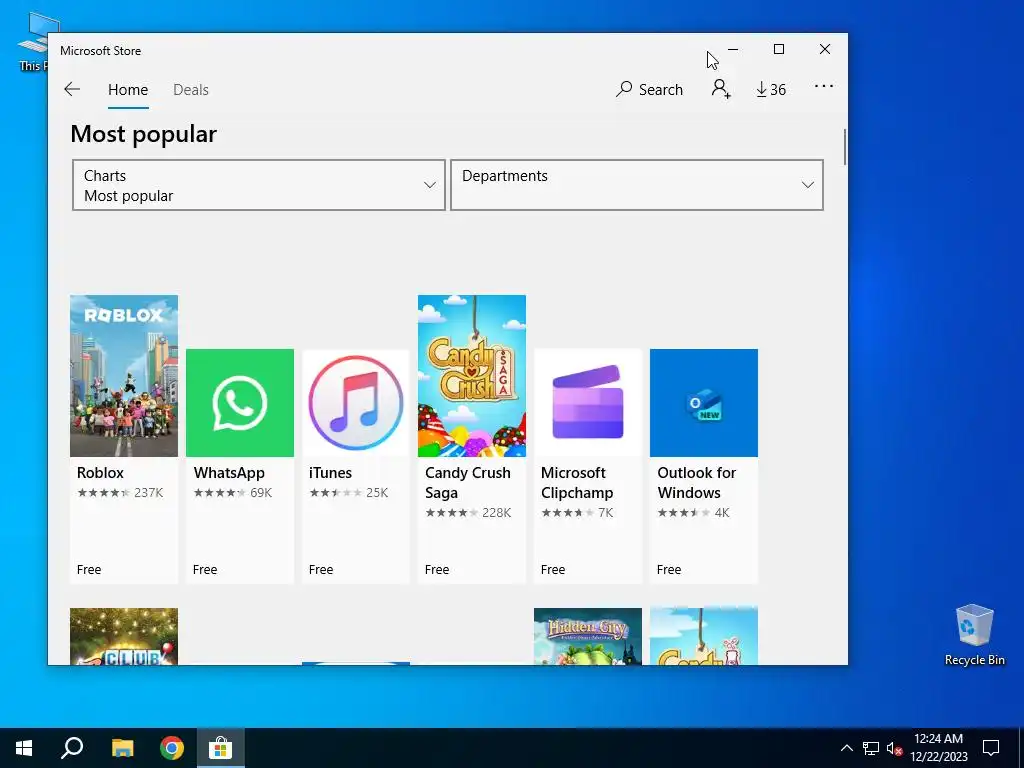Screen dimensions: 1024x768
Task: Open the WhatsApp app icon tile
Action: click(240, 403)
